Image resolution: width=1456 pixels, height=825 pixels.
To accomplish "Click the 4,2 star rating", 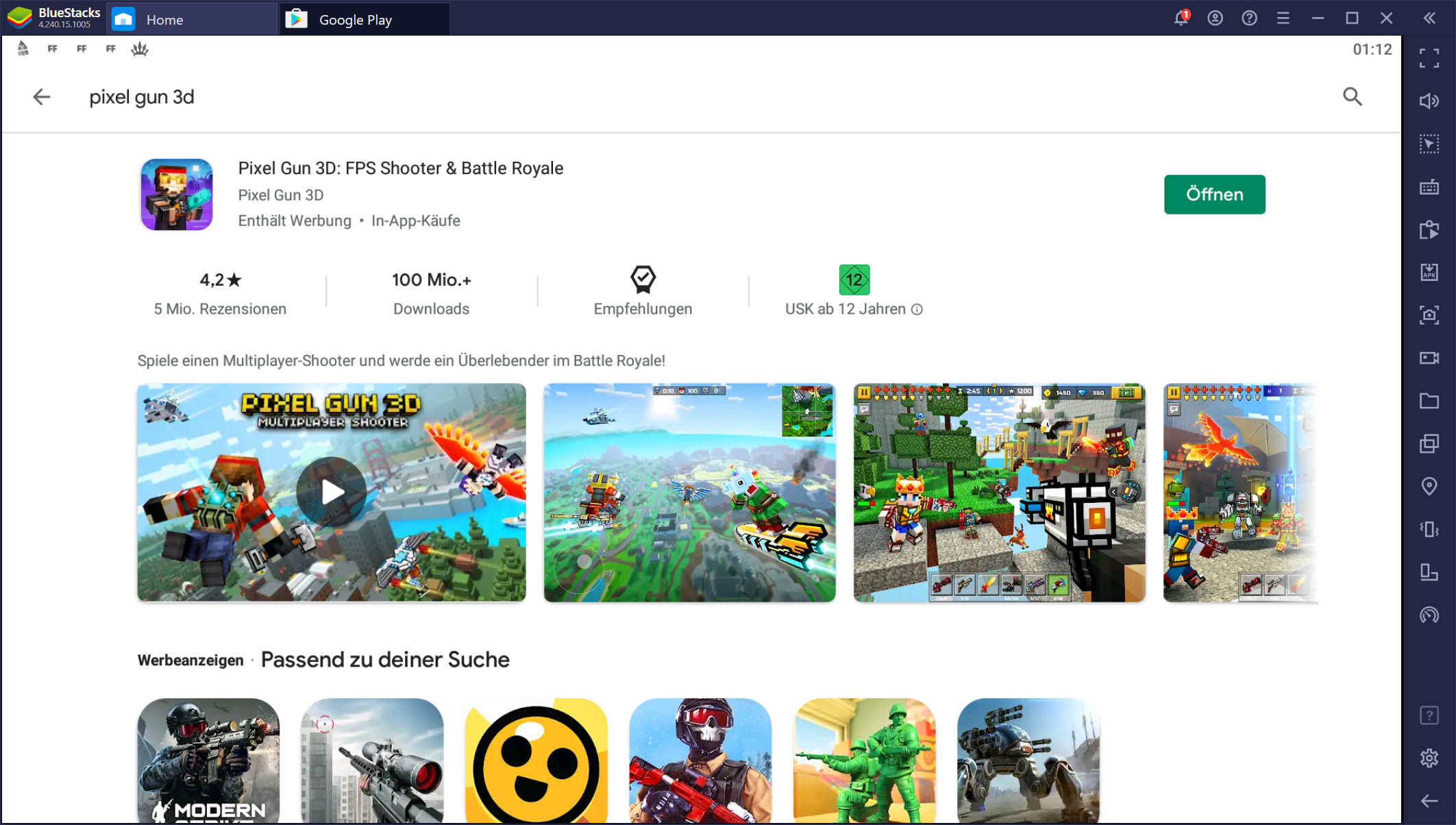I will (x=220, y=280).
